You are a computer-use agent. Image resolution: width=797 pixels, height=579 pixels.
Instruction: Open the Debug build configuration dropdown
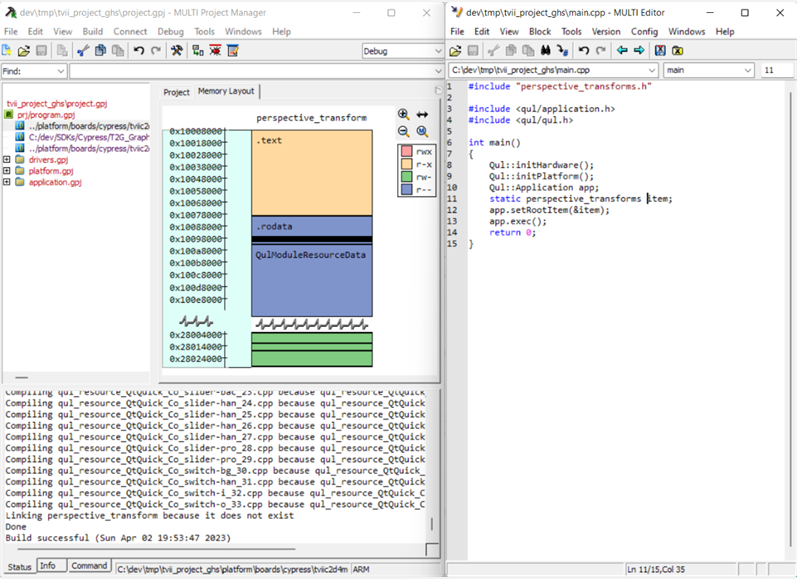coord(436,51)
